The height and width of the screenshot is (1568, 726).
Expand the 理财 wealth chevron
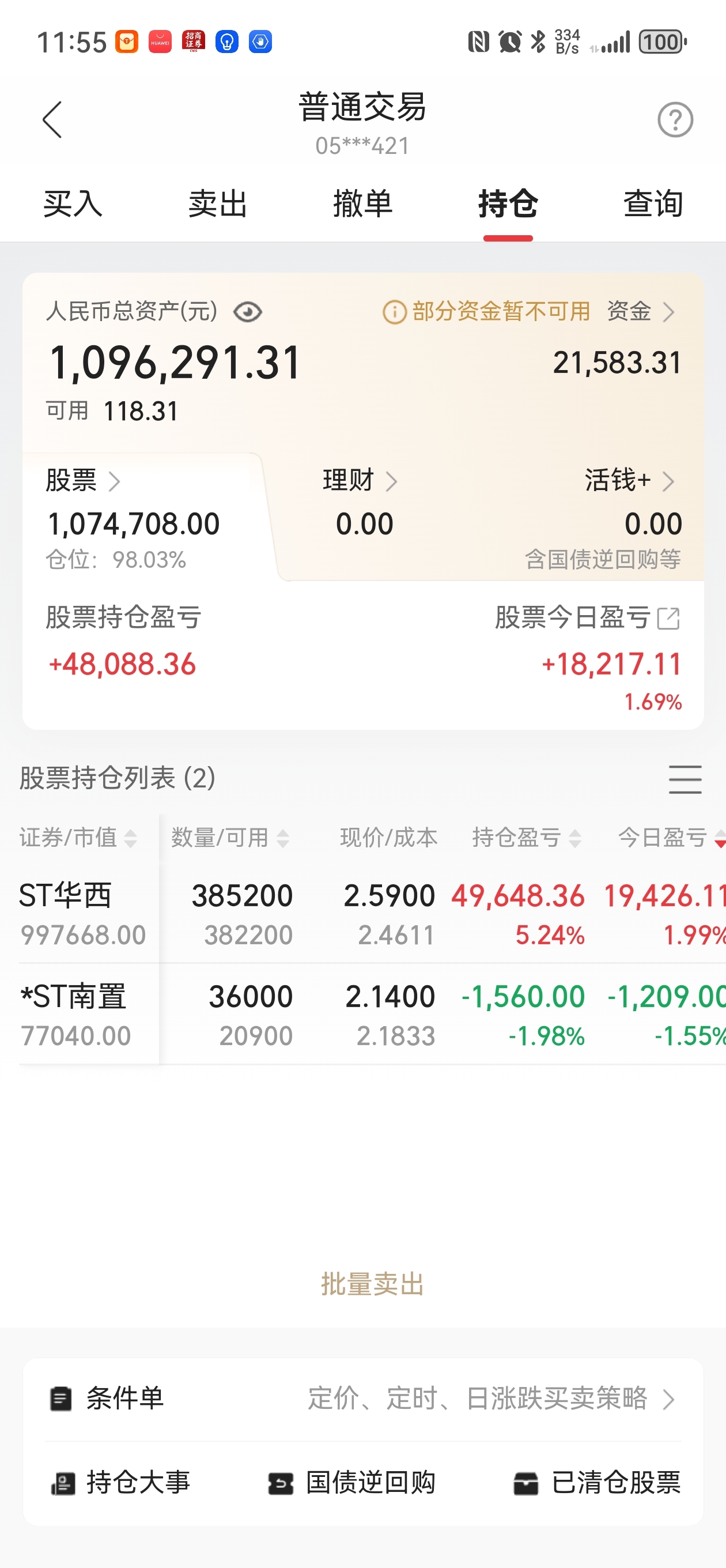pos(391,481)
